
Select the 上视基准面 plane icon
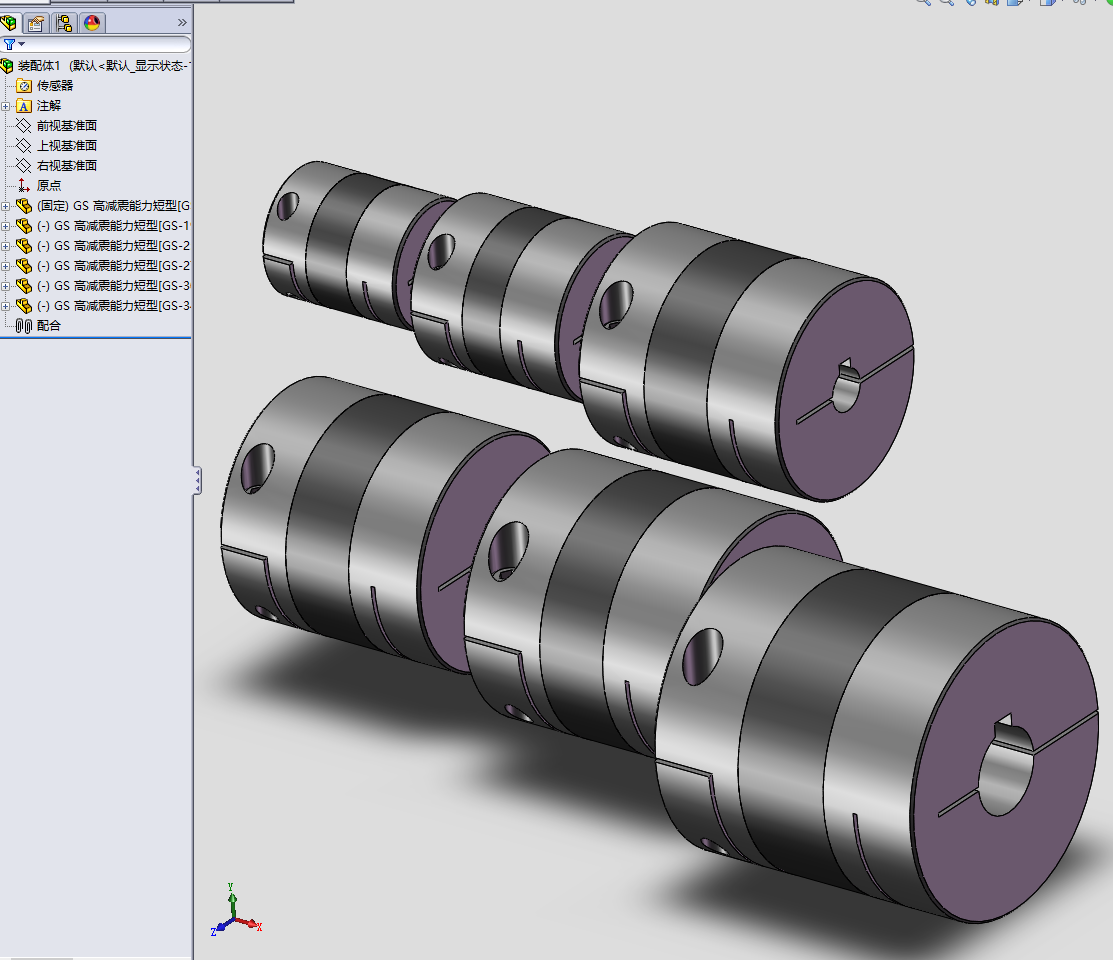click(x=24, y=146)
